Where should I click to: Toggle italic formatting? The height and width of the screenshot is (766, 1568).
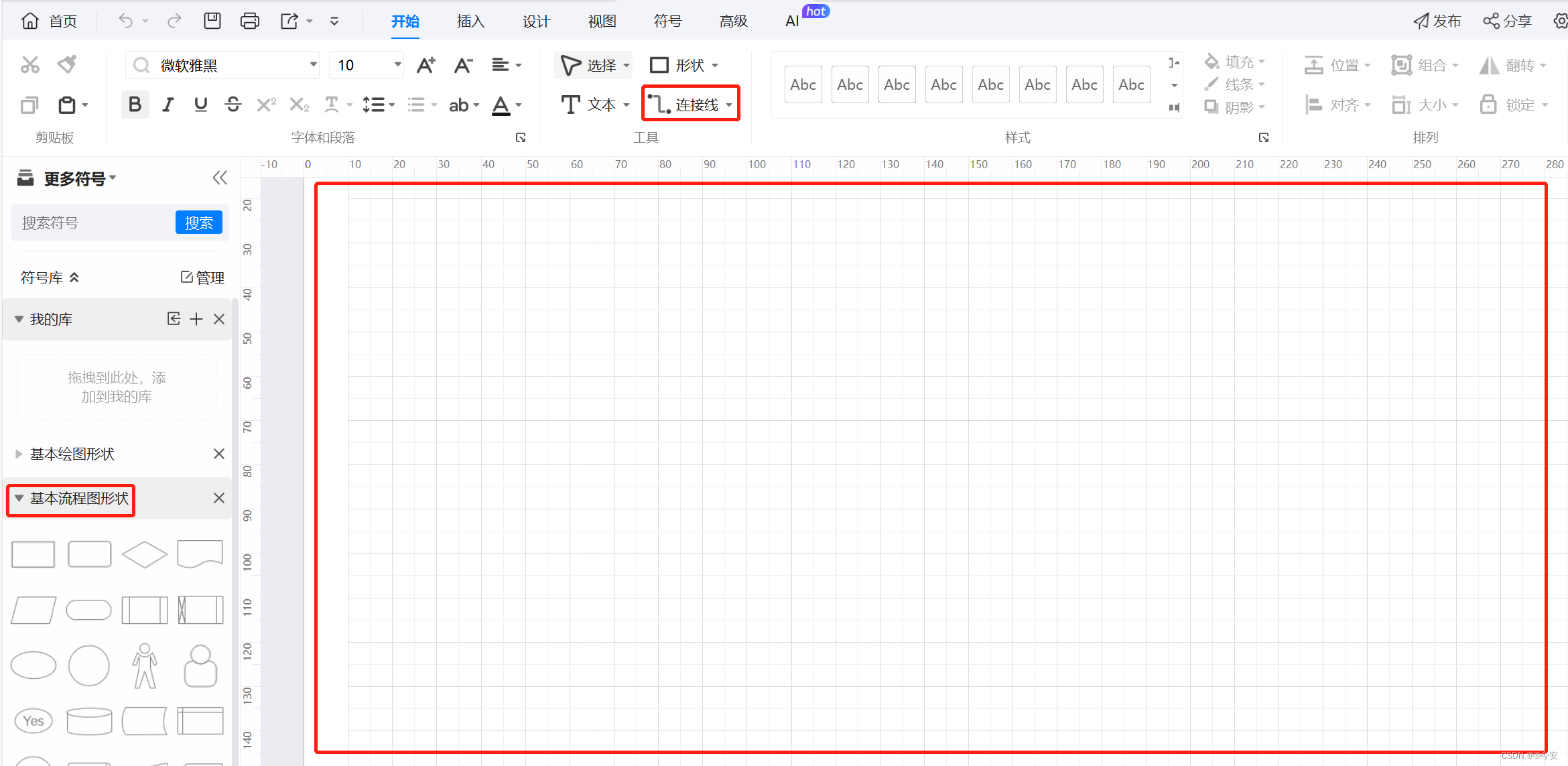coord(168,105)
